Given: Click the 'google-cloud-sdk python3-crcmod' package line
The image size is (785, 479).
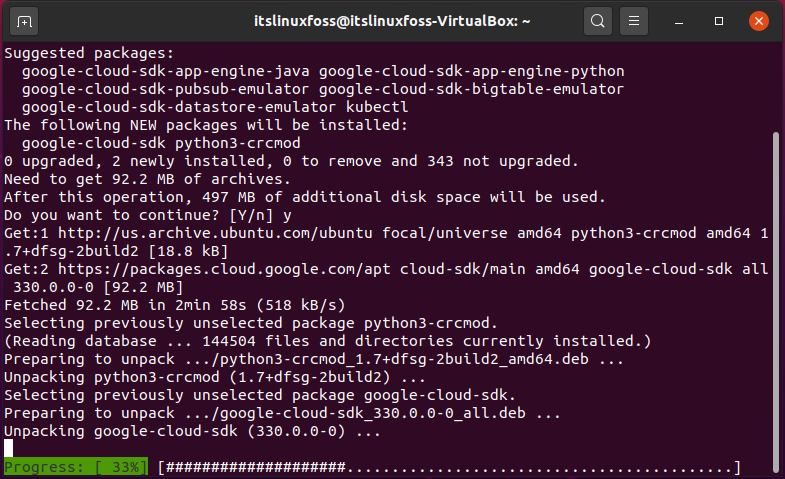Looking at the screenshot, I should 161,143.
